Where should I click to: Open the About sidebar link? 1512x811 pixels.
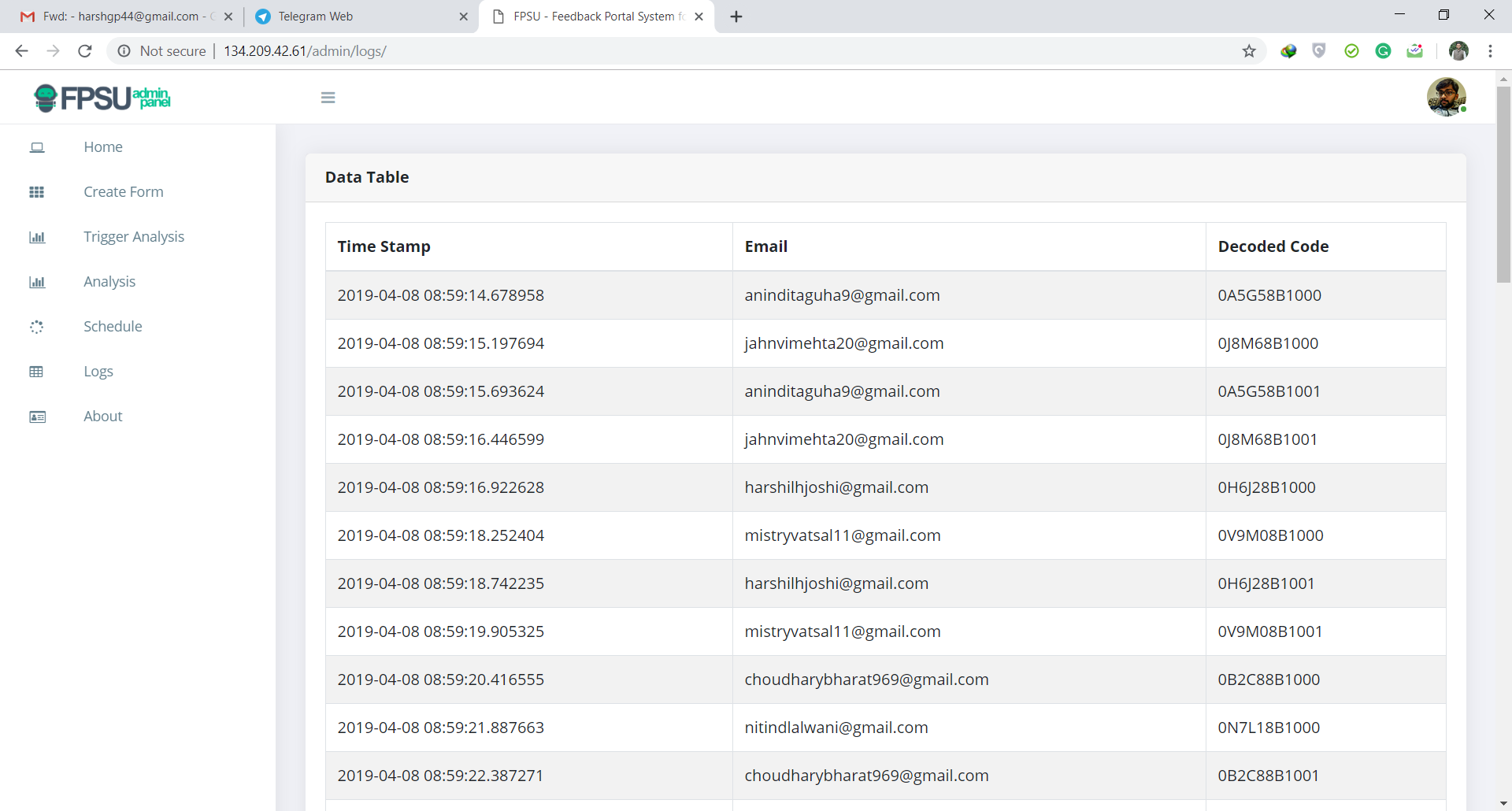pos(103,417)
